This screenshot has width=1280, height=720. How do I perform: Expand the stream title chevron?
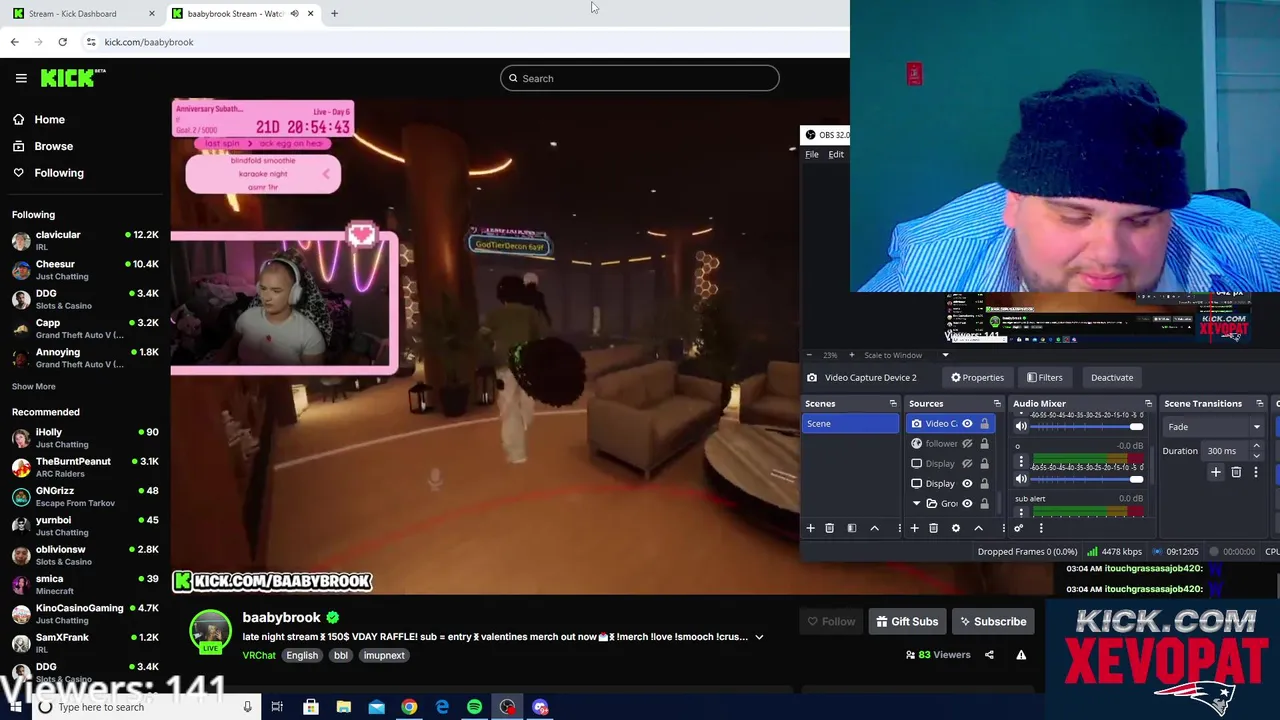click(x=759, y=637)
